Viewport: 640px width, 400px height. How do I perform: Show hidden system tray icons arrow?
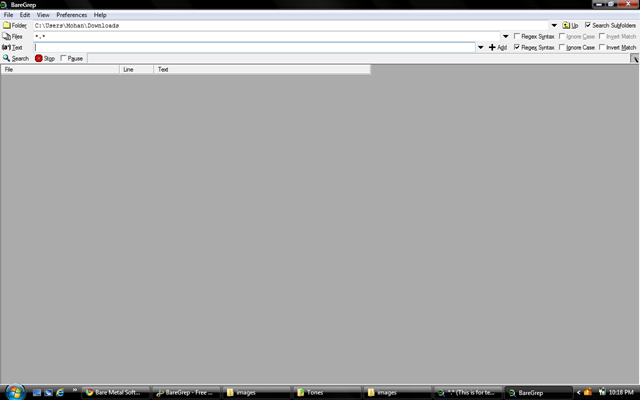(x=578, y=392)
